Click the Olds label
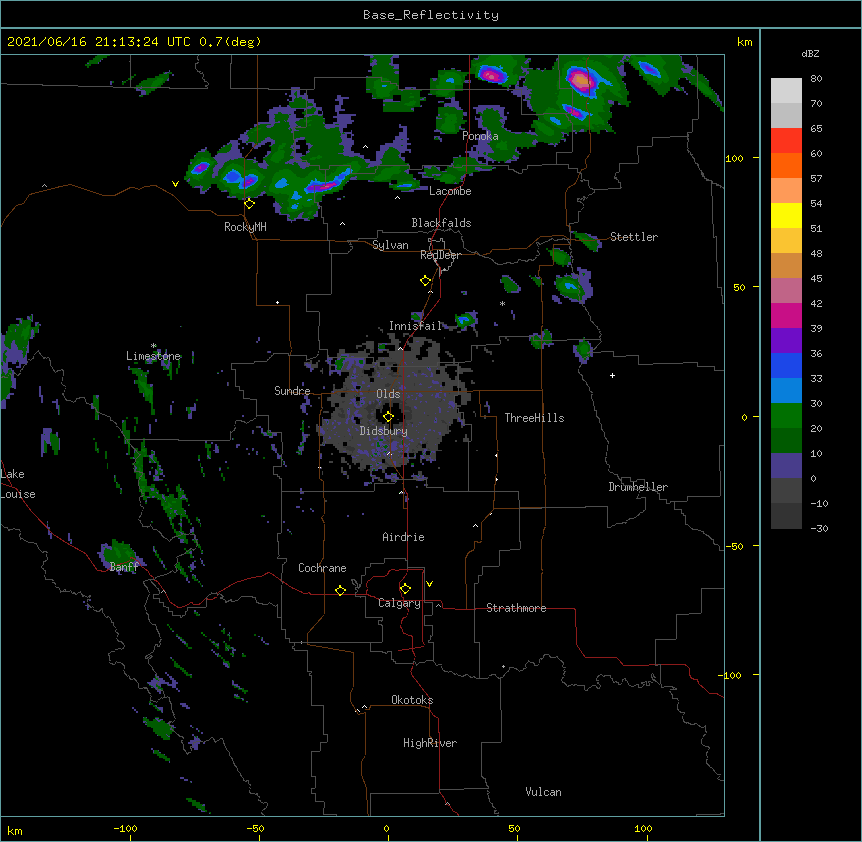The width and height of the screenshot is (862, 842). click(388, 394)
